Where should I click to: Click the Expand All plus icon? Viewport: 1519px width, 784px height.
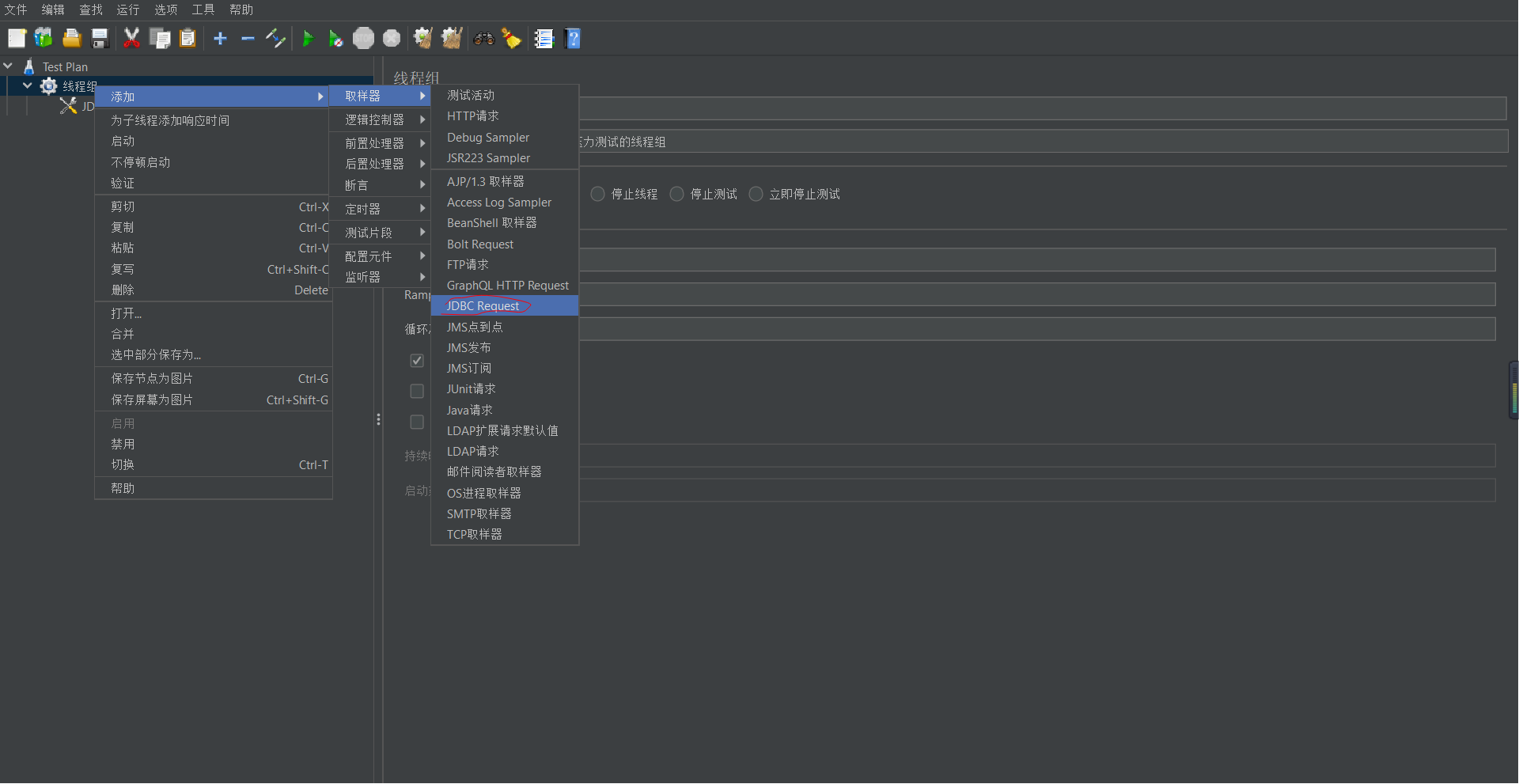coord(221,38)
